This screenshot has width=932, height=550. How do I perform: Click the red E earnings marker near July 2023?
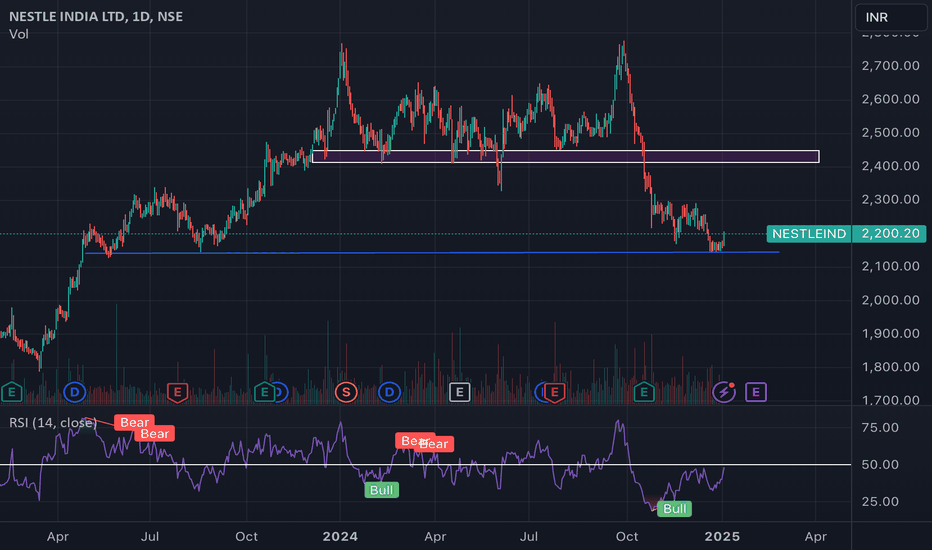[x=177, y=392]
